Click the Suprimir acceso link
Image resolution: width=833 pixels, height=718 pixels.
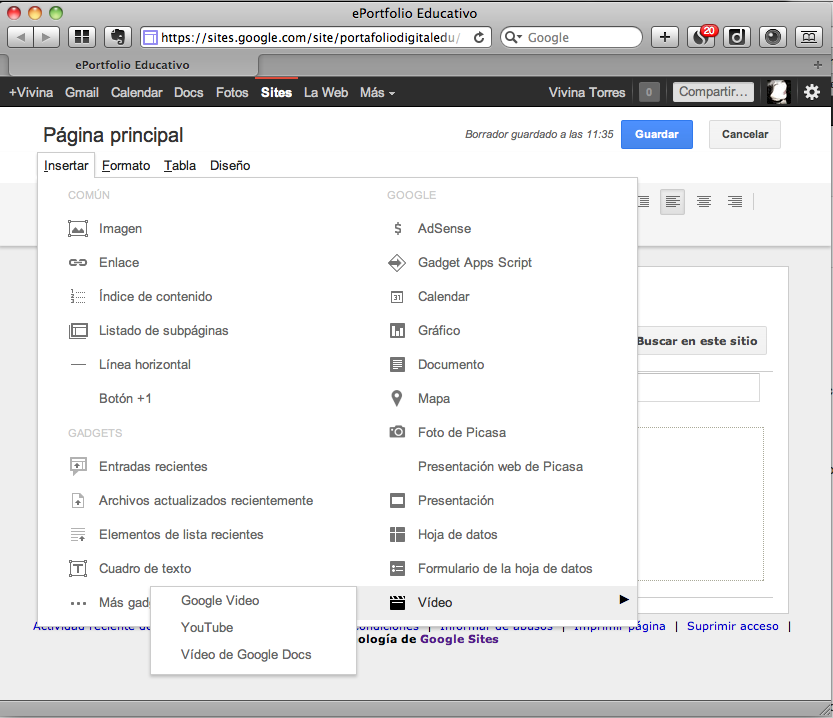tap(732, 626)
